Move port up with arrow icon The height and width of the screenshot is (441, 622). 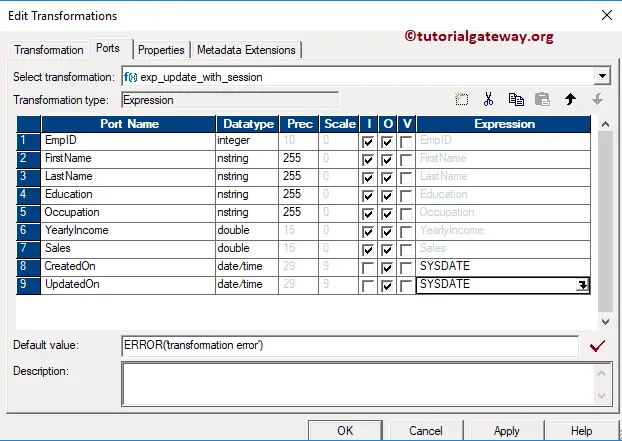point(571,100)
